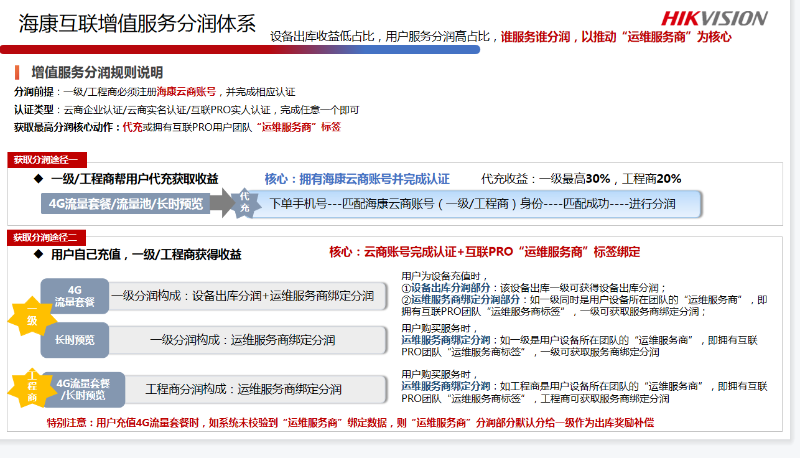Select the red 获取分润途径一 tab label
The height and width of the screenshot is (458, 800).
pos(45,160)
